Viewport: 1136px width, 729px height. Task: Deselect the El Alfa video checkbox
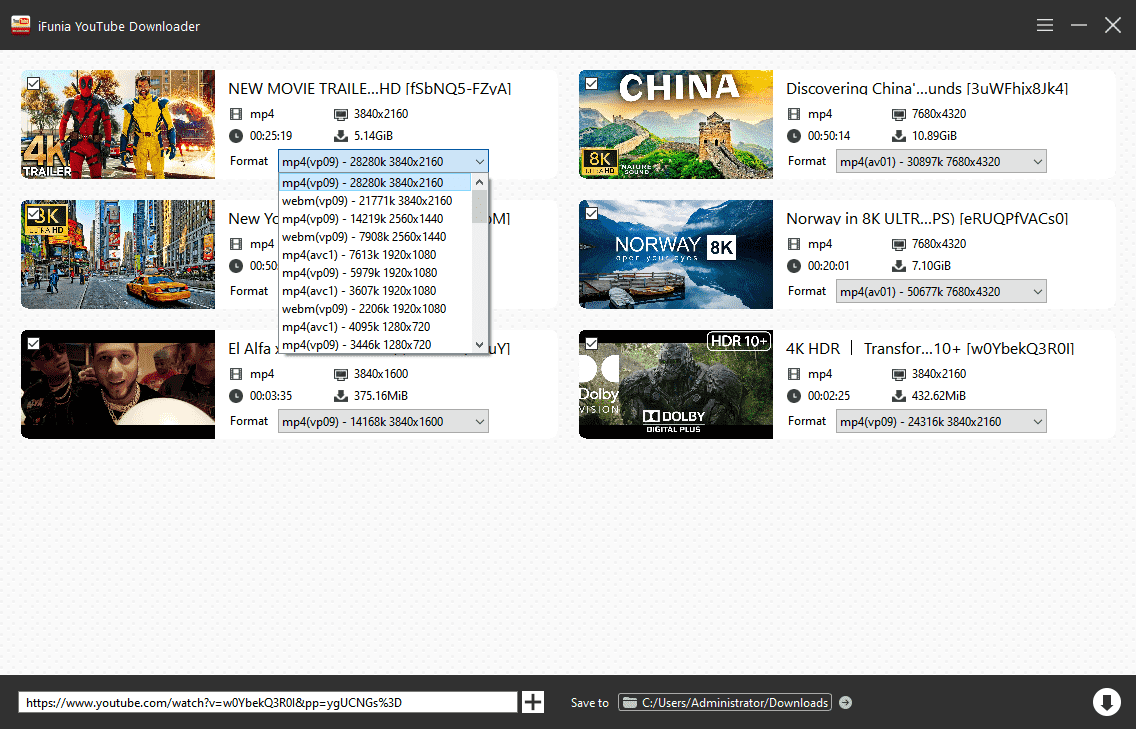pyautogui.click(x=33, y=344)
